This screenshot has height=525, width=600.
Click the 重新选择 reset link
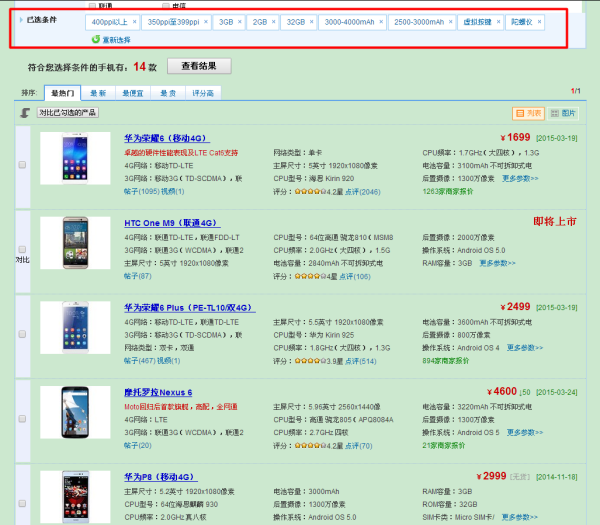pos(116,40)
